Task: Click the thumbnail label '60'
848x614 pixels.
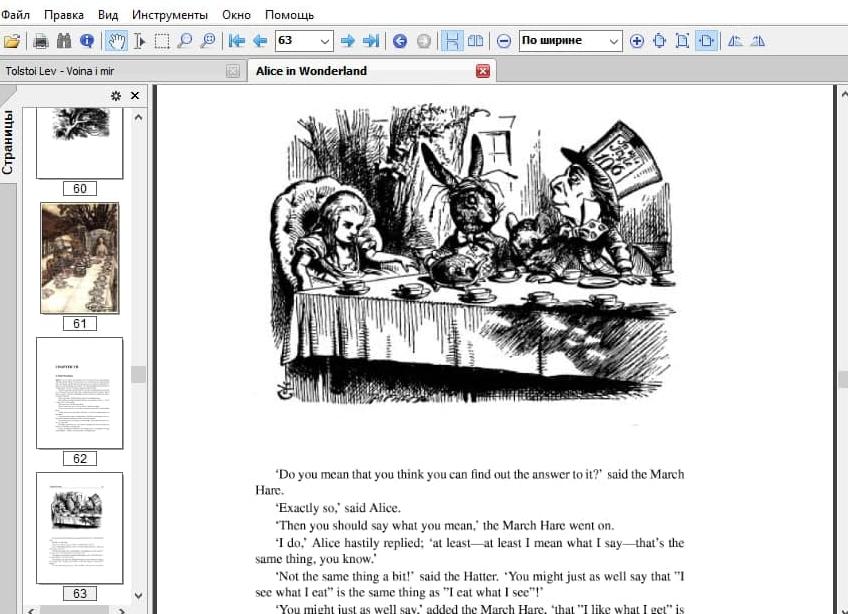Action: click(80, 188)
